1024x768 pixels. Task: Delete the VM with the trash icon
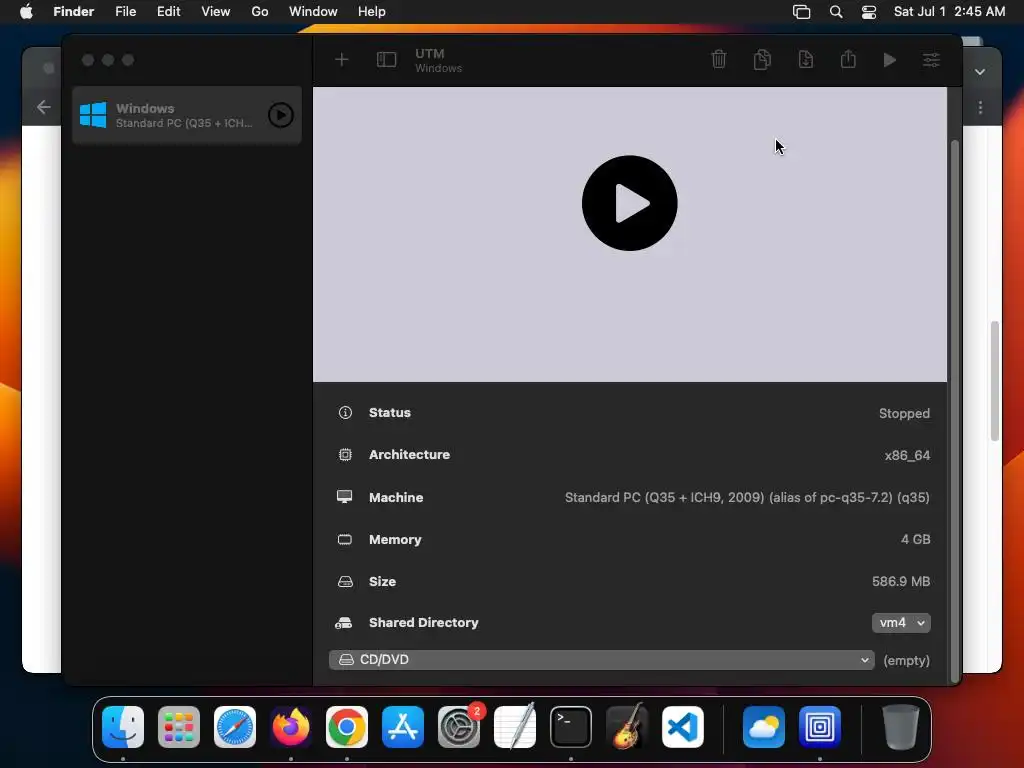tap(718, 59)
